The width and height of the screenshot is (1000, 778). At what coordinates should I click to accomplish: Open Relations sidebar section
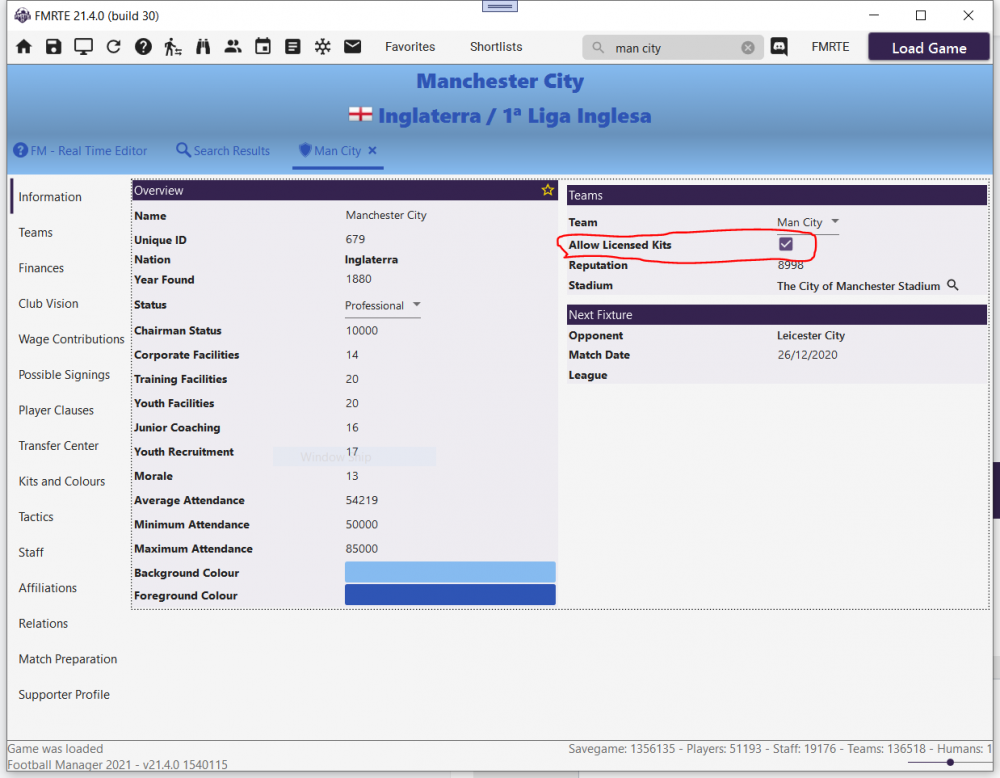(43, 624)
